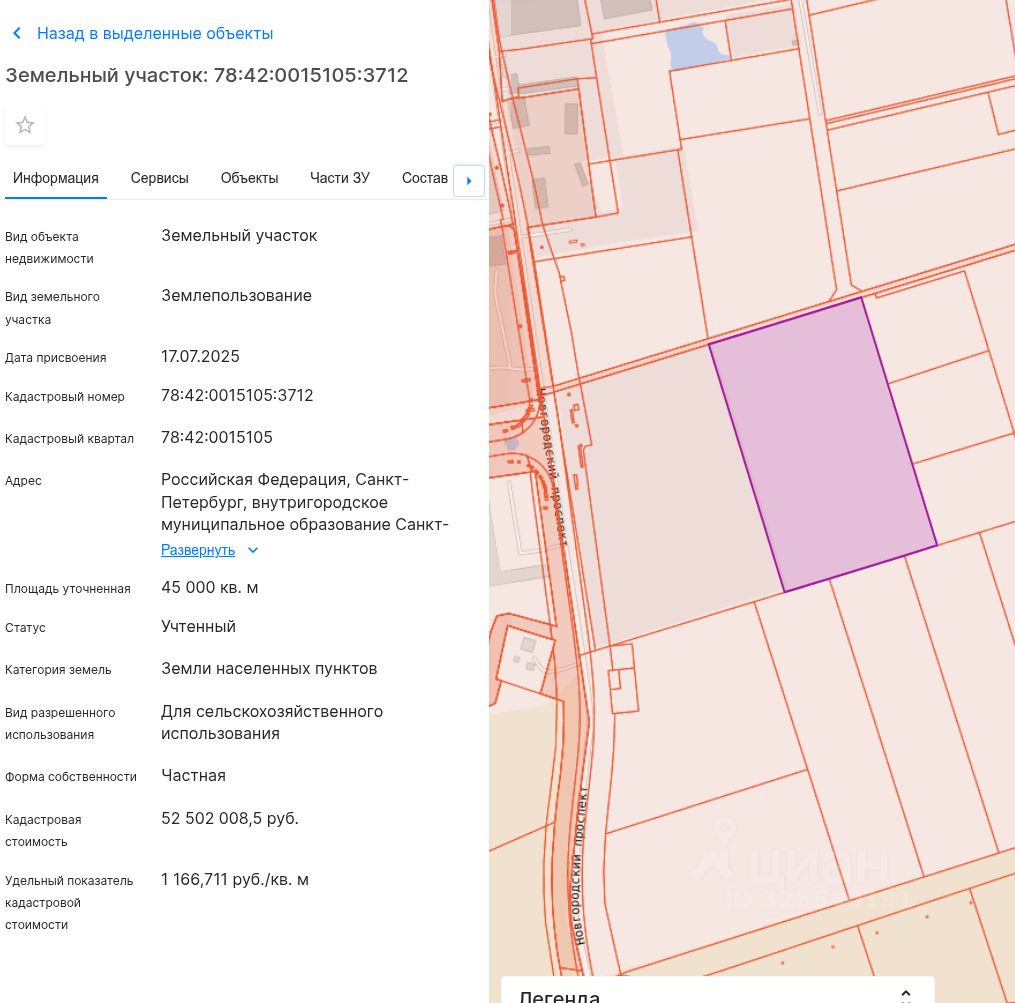Click the cadastral number value 78:42:0015105:3712
Viewport: 1015px width, 1003px height.
(237, 396)
